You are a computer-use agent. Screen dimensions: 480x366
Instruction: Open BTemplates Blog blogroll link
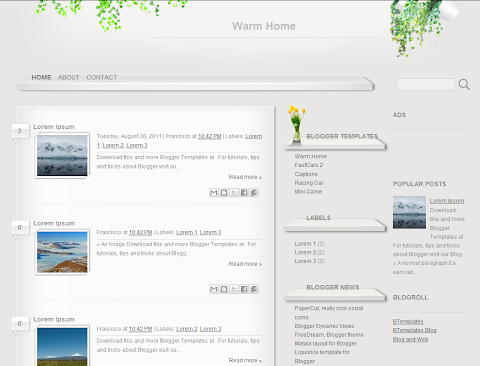(x=414, y=330)
